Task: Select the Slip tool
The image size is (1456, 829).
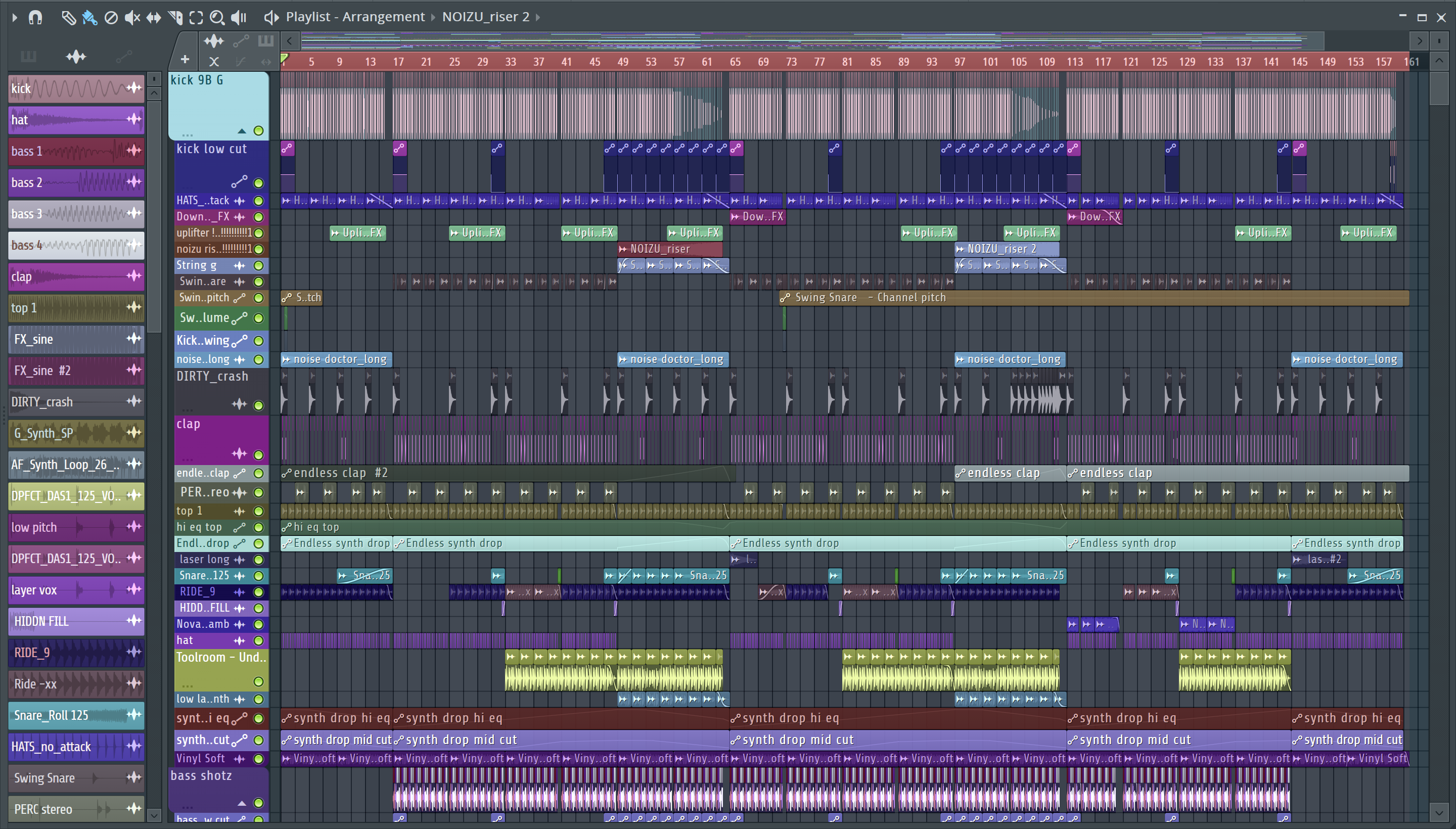Action: tap(154, 18)
